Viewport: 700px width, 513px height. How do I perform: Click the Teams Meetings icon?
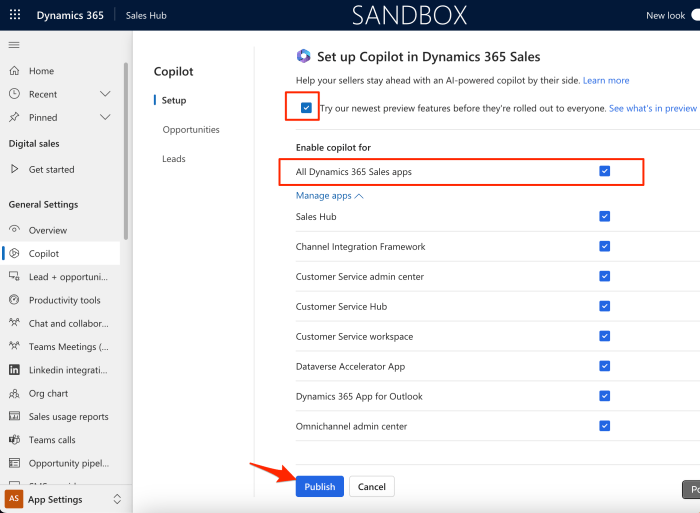pos(14,346)
